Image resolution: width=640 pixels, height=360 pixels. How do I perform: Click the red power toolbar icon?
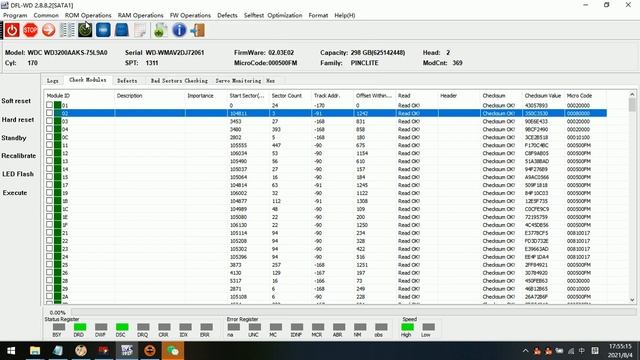click(x=12, y=30)
